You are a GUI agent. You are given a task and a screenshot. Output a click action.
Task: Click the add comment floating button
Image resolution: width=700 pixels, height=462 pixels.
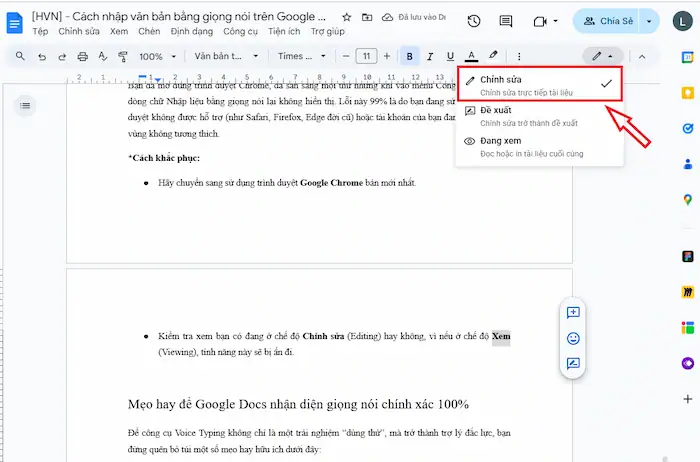coord(573,312)
